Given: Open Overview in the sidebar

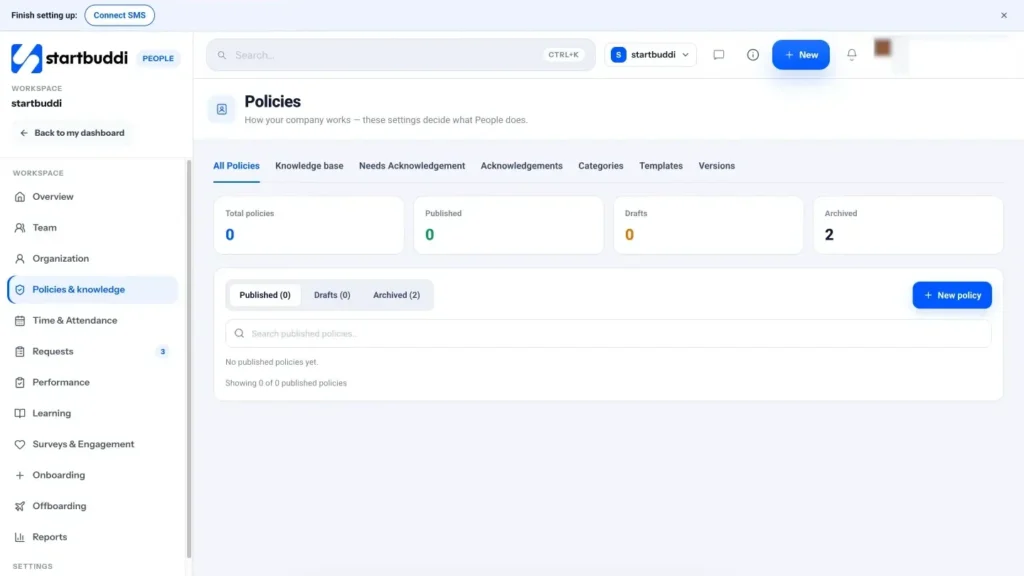Looking at the screenshot, I should coord(92,197).
